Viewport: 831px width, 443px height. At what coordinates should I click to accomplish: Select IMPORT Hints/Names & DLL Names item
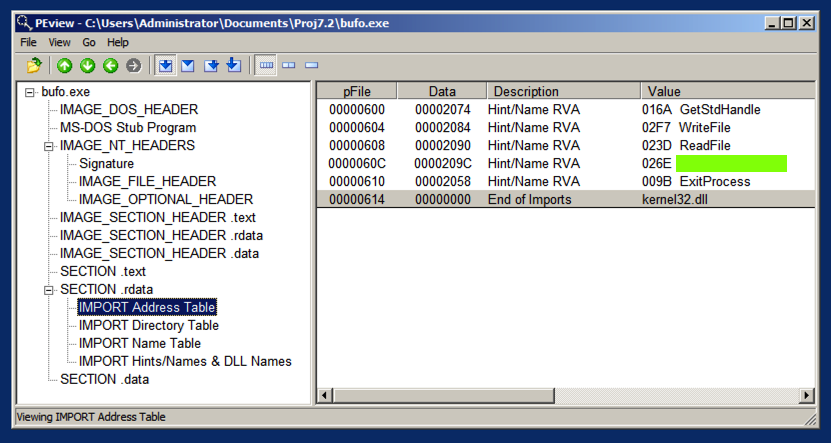coord(185,361)
